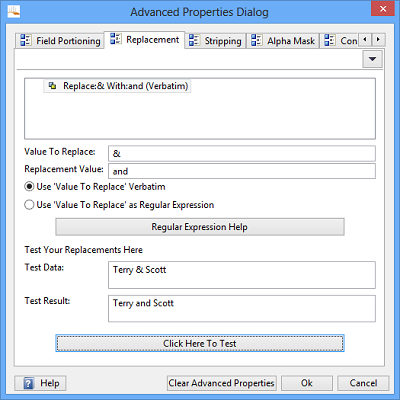The width and height of the screenshot is (400, 400).
Task: Click the Stripping tab icon
Action: (x=194, y=40)
